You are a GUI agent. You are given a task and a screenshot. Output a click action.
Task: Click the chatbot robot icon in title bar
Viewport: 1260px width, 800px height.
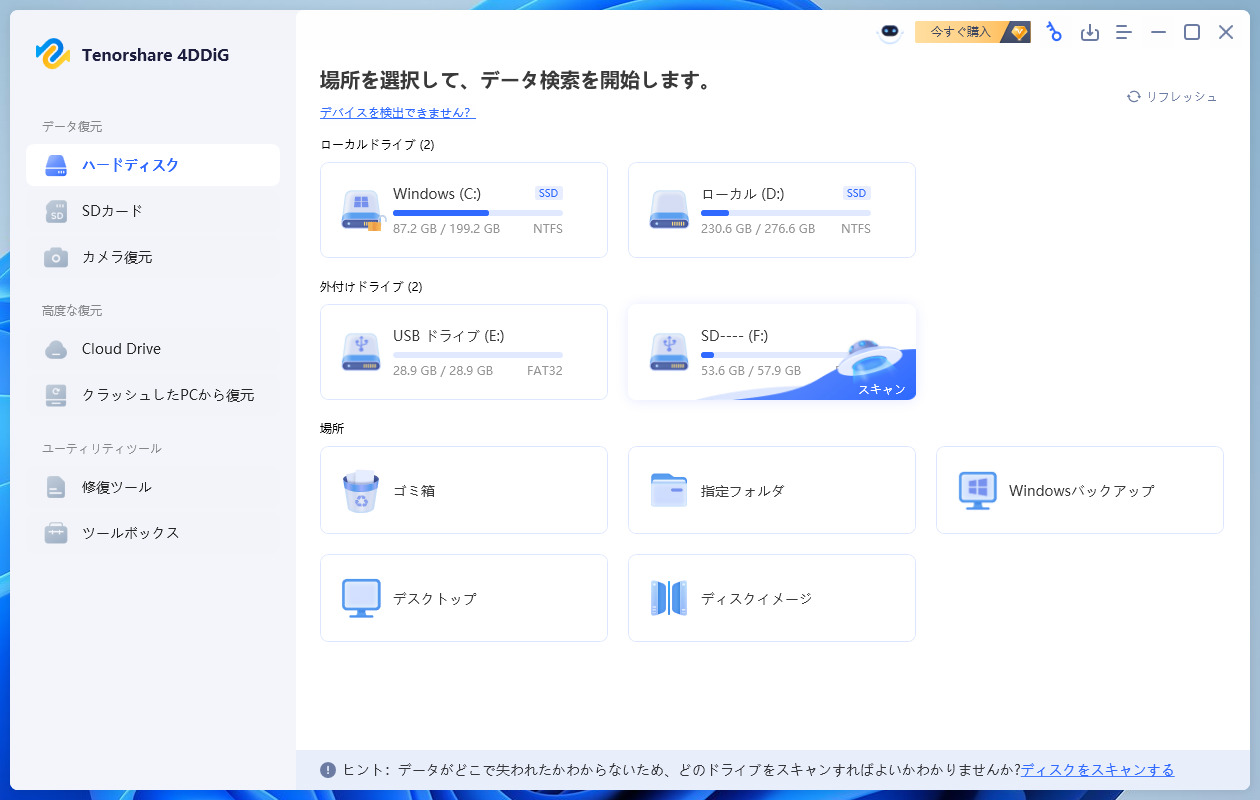(x=890, y=33)
